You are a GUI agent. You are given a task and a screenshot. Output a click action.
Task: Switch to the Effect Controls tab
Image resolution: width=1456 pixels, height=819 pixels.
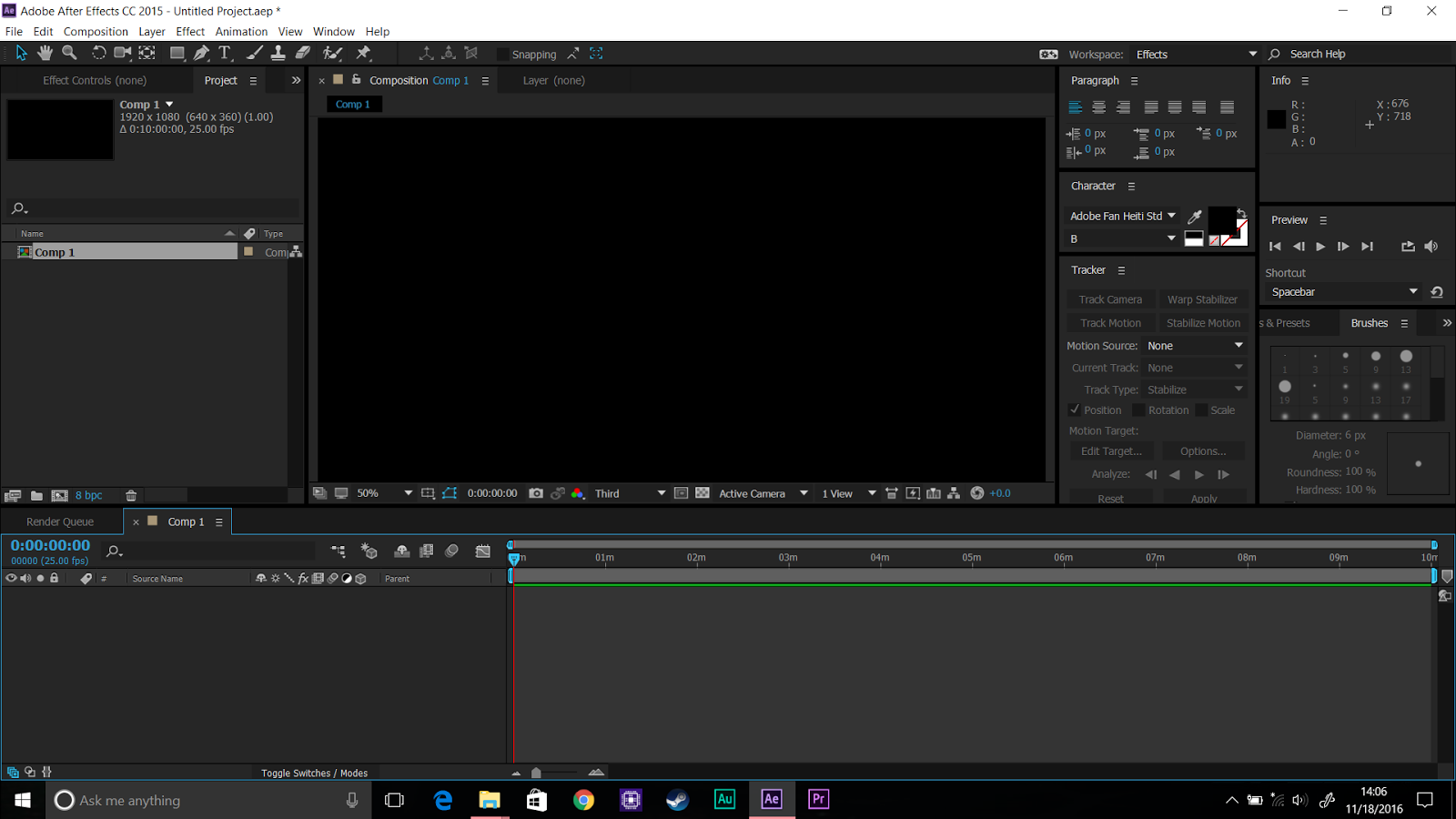tap(95, 80)
